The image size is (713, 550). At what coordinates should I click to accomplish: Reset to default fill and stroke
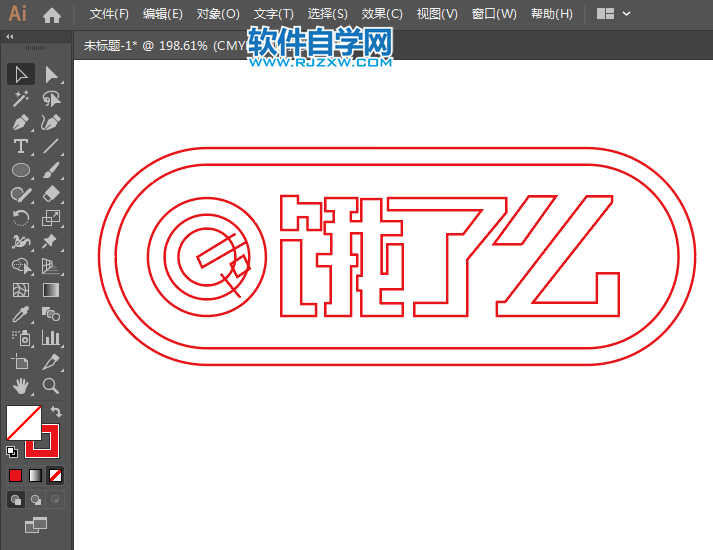11,451
